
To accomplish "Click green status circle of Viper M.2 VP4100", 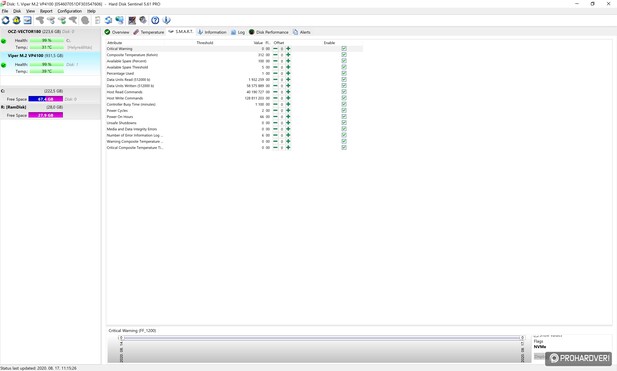I will tap(4, 65).
